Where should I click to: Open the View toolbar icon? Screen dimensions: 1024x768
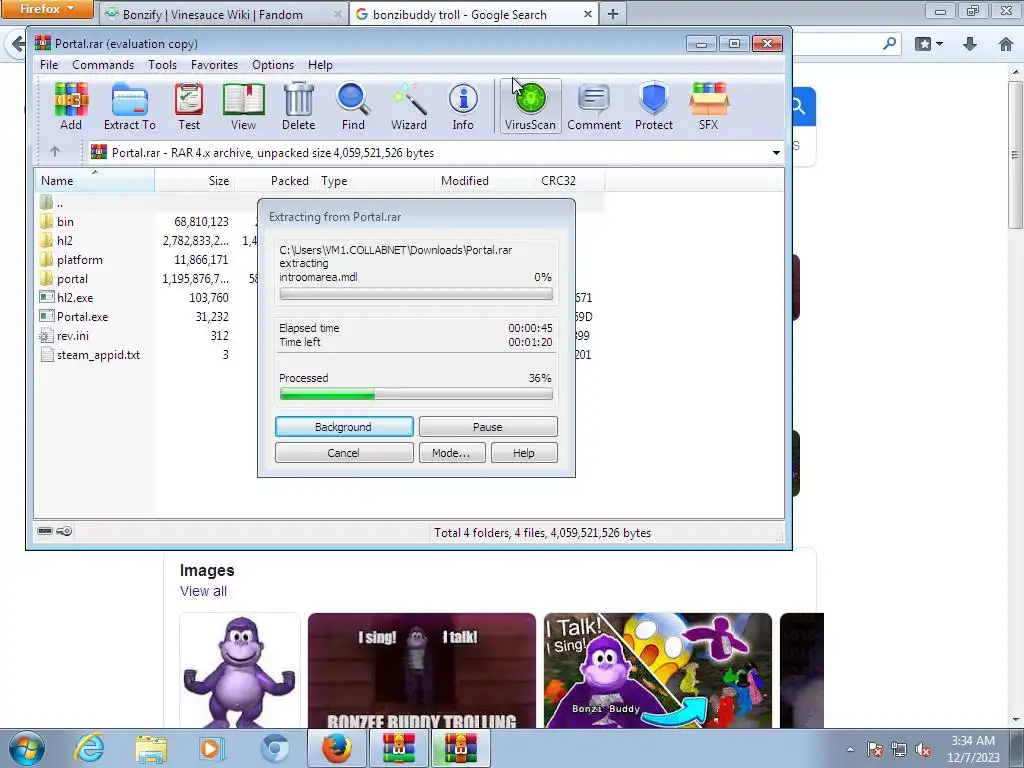[243, 106]
